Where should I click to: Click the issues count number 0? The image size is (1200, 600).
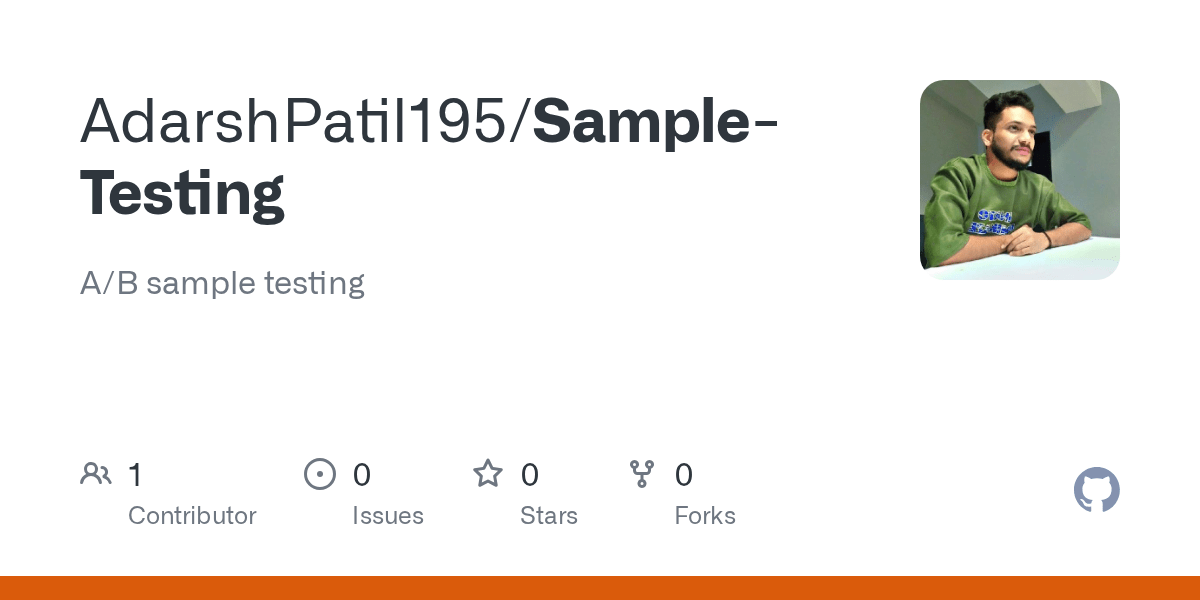pyautogui.click(x=362, y=474)
